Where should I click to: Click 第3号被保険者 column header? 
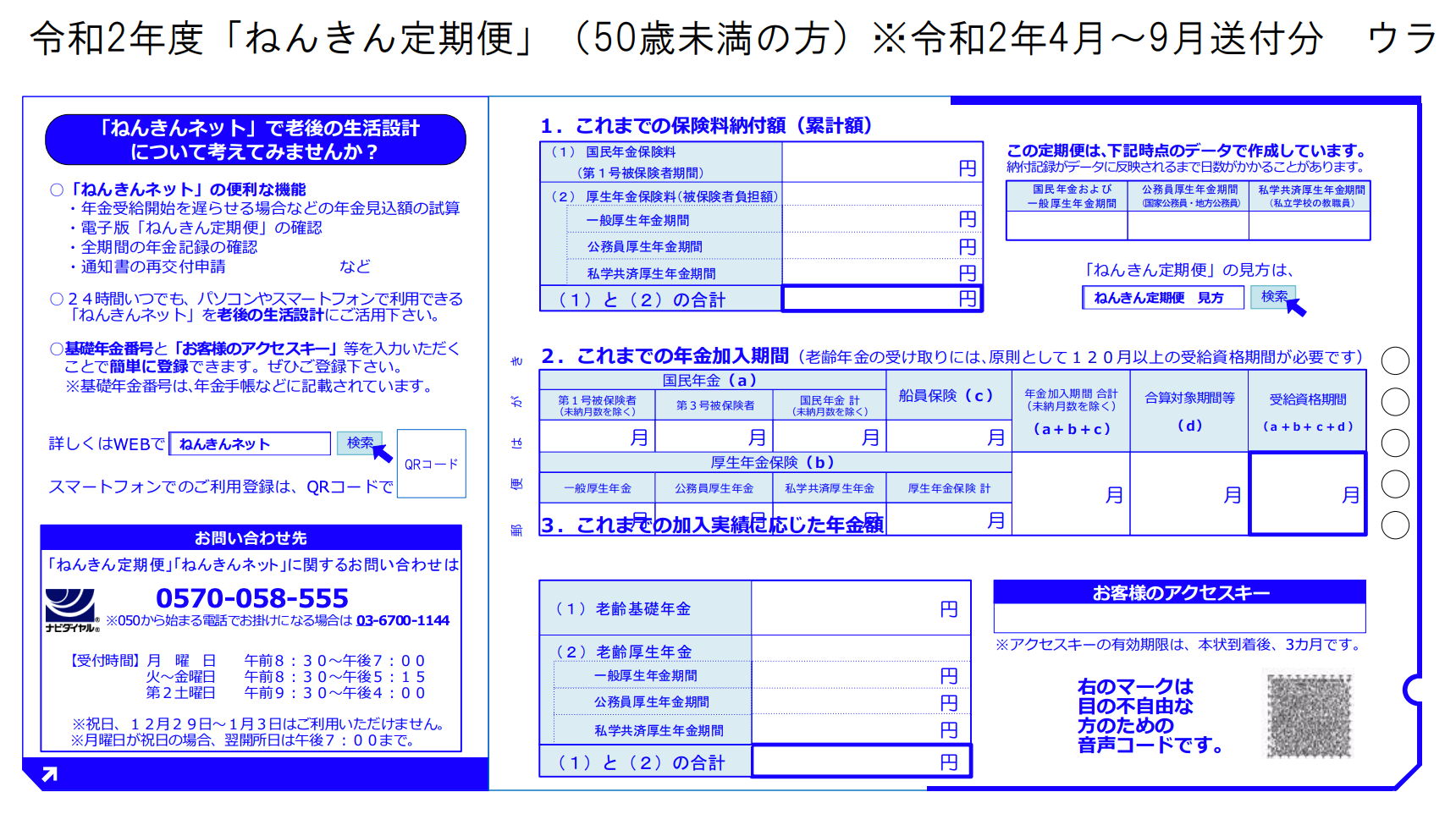tap(714, 405)
